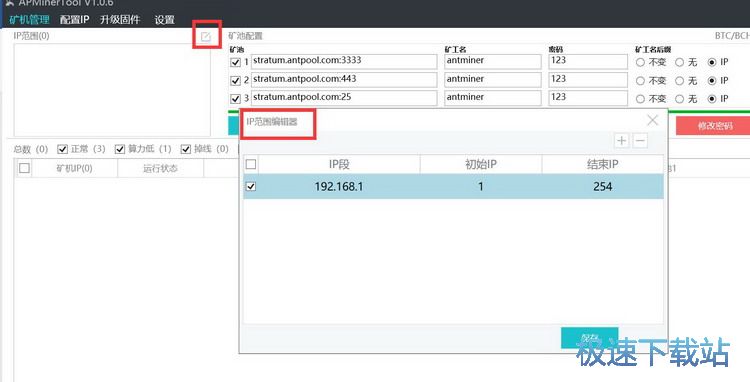
Task: Click the IP范围(0) list box
Action: pos(112,90)
